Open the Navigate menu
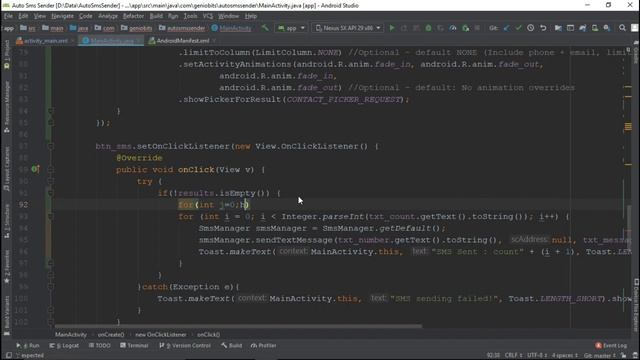640x360 pixels. (62, 16)
